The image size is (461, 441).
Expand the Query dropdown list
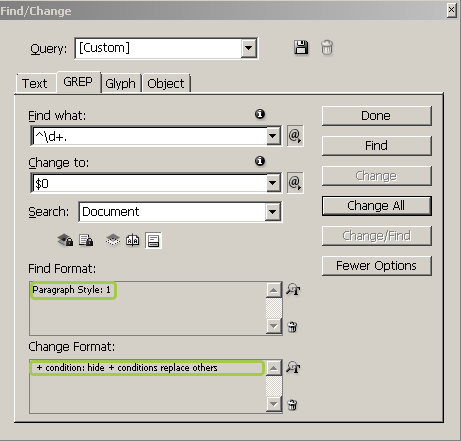[249, 48]
